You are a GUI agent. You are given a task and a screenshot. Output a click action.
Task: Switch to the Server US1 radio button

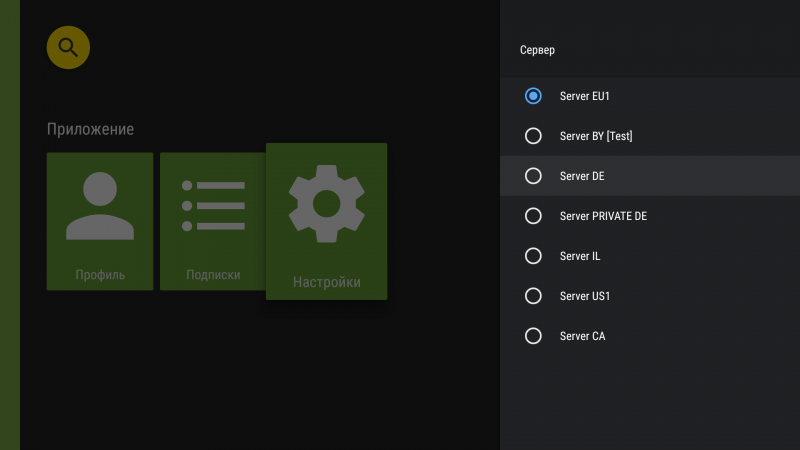tap(533, 296)
